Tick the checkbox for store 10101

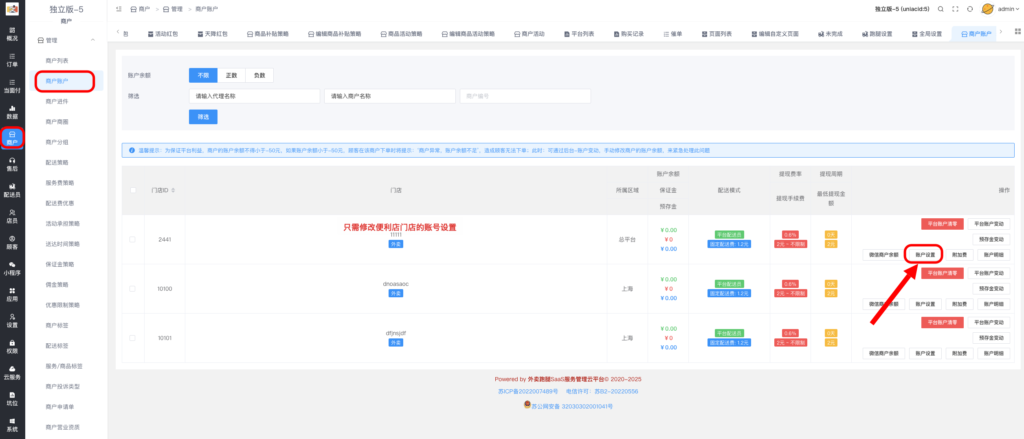click(x=133, y=338)
